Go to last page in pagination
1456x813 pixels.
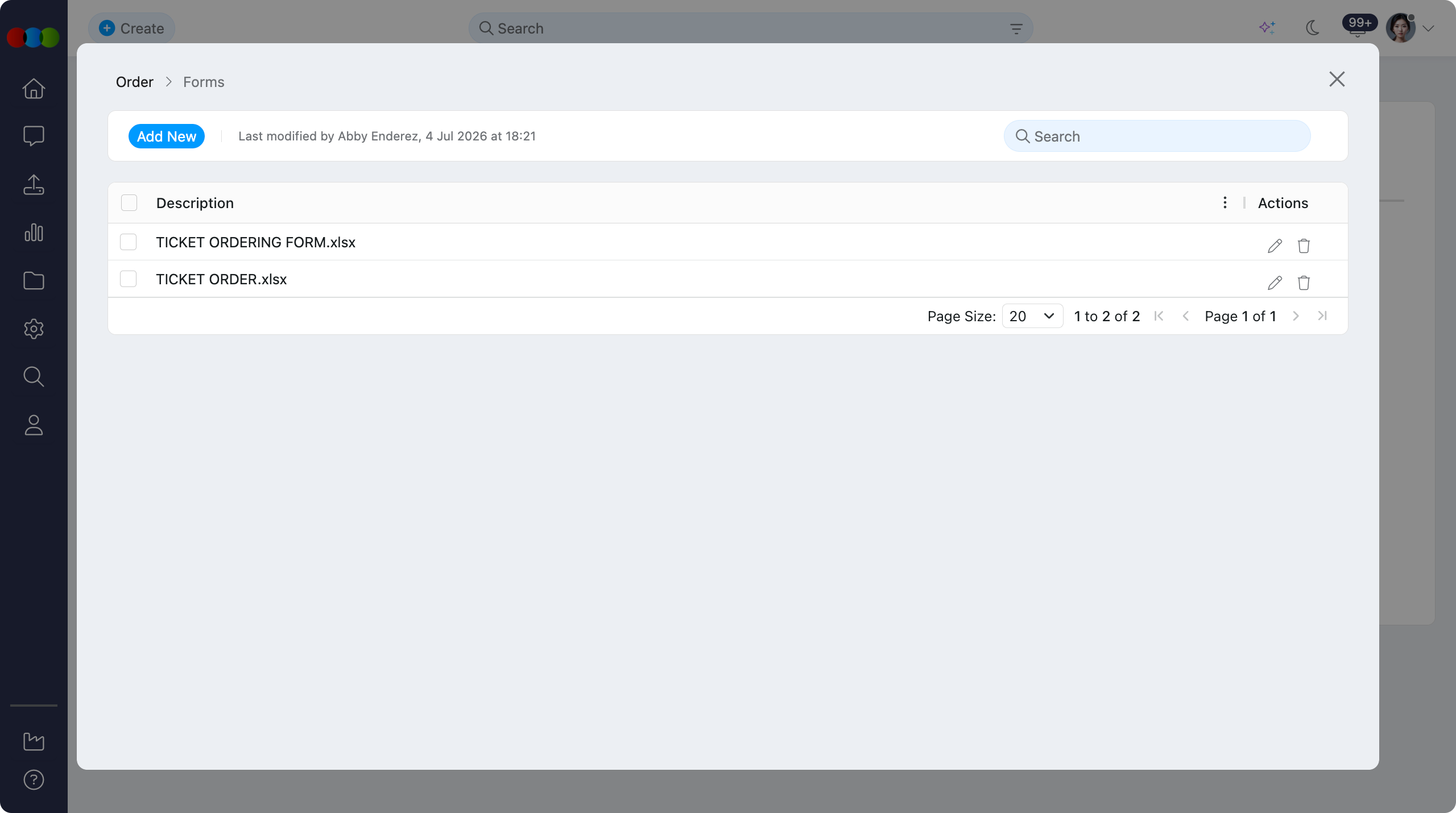pos(1322,316)
